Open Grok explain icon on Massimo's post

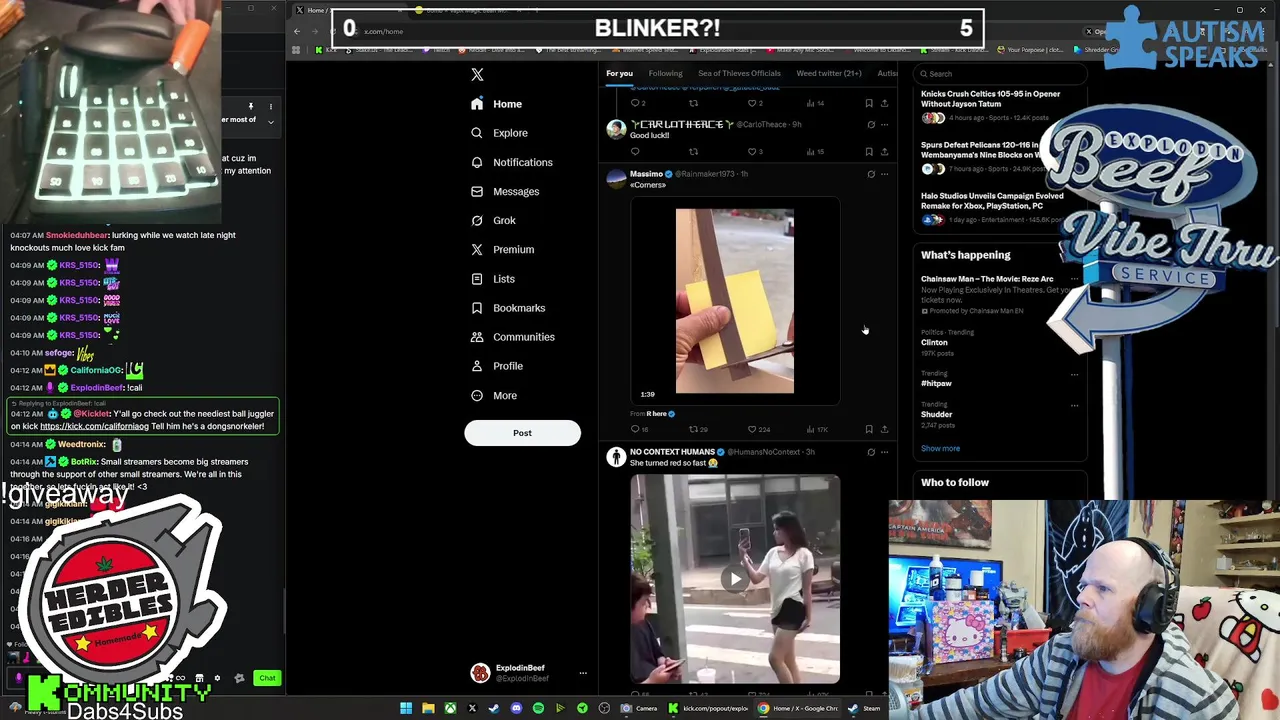871,174
